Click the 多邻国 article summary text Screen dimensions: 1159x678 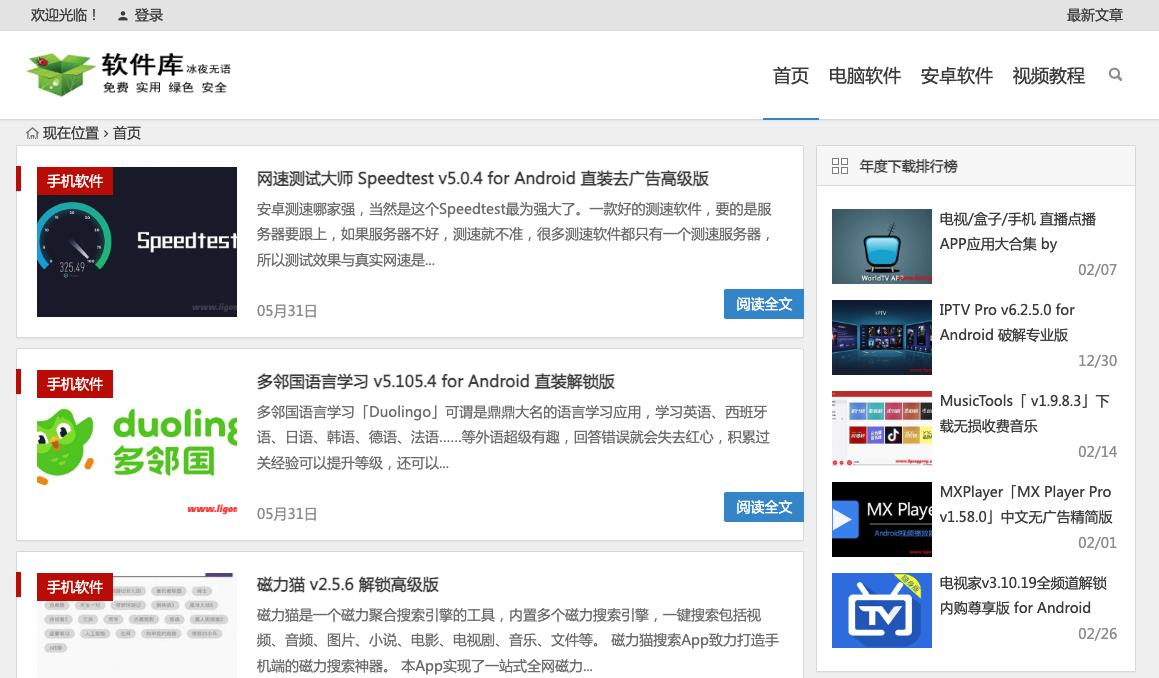514,438
